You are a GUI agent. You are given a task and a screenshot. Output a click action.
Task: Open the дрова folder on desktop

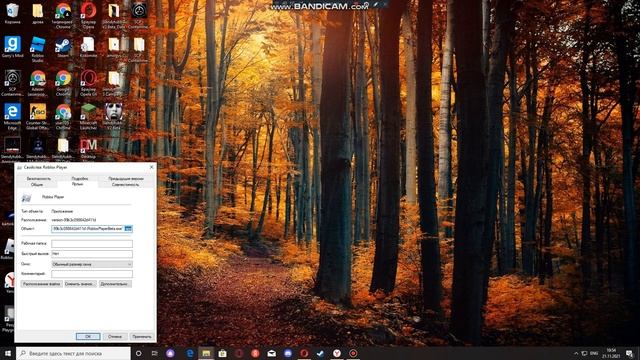(x=38, y=13)
